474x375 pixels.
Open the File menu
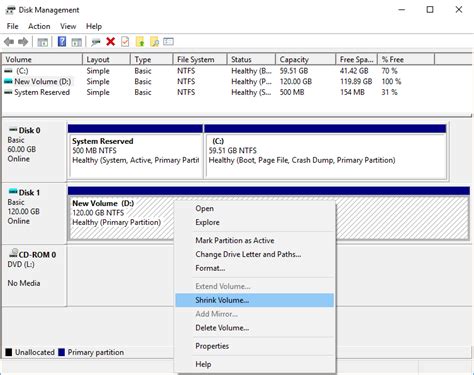click(13, 26)
